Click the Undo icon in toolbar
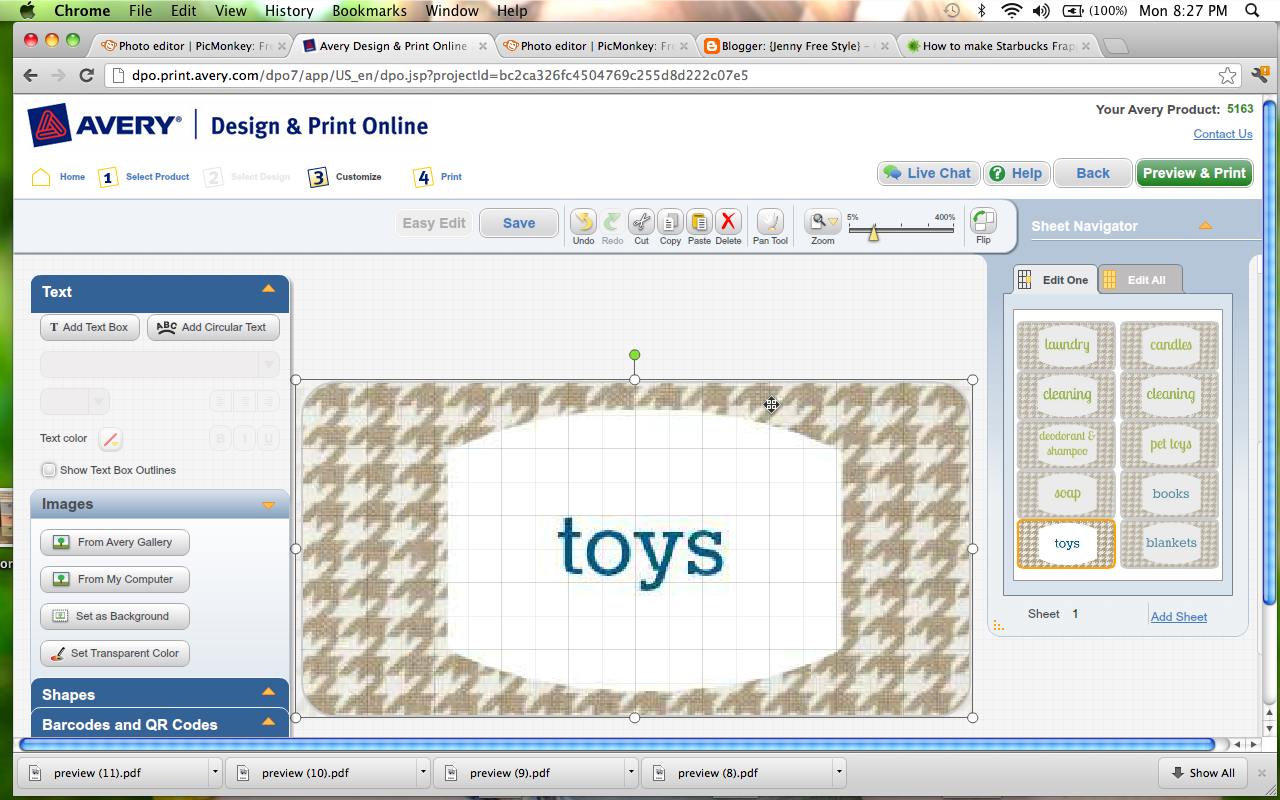Image resolution: width=1280 pixels, height=800 pixels. point(583,222)
